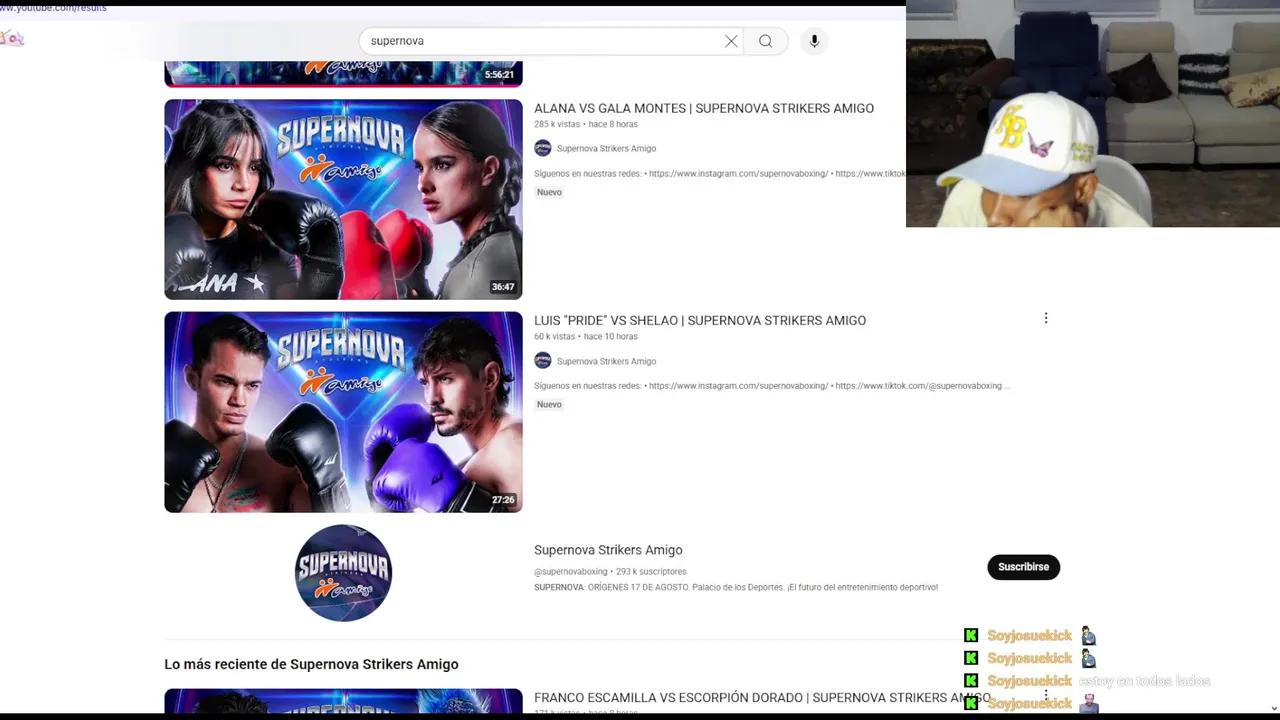The height and width of the screenshot is (720, 1280).
Task: Click the search field containing 'supernova'
Action: tap(545, 41)
